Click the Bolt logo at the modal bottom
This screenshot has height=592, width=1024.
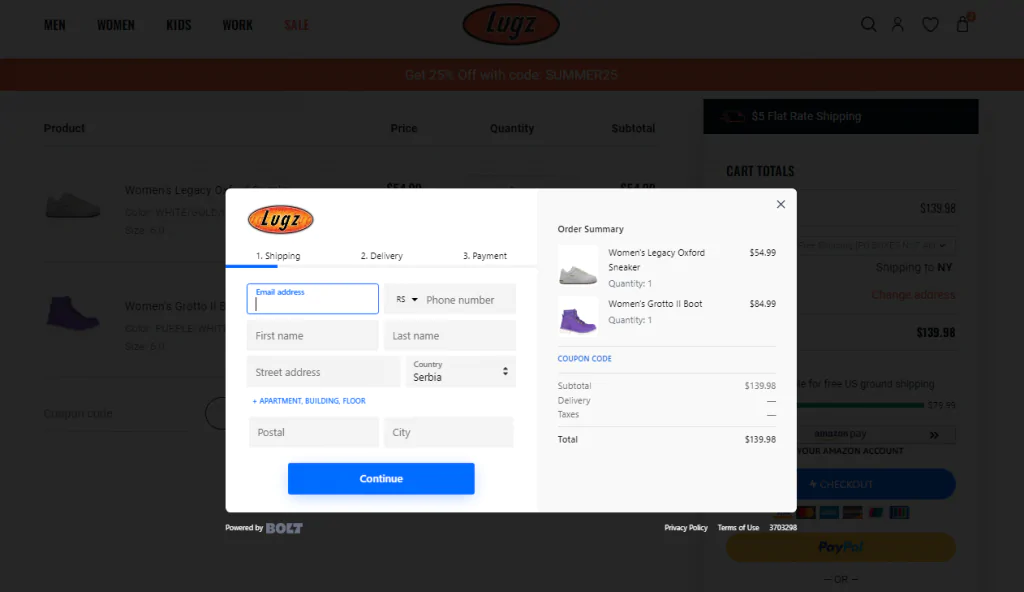click(x=283, y=527)
